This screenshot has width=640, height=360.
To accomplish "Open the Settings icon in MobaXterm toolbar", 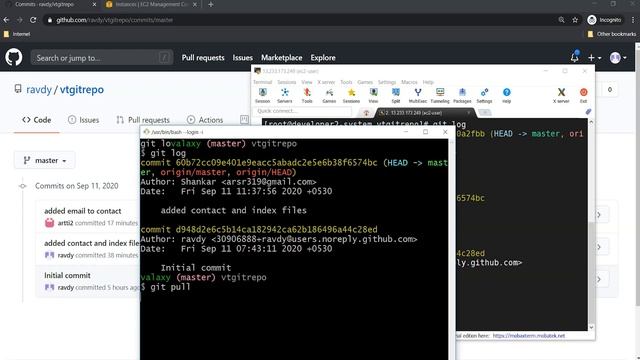I will pos(484,96).
